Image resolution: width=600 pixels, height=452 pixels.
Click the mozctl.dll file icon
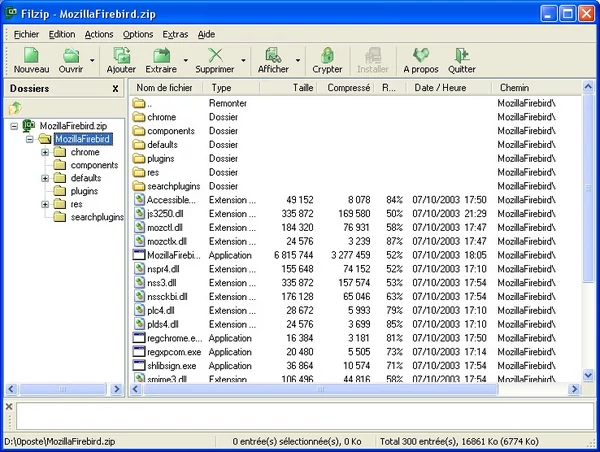(x=139, y=227)
